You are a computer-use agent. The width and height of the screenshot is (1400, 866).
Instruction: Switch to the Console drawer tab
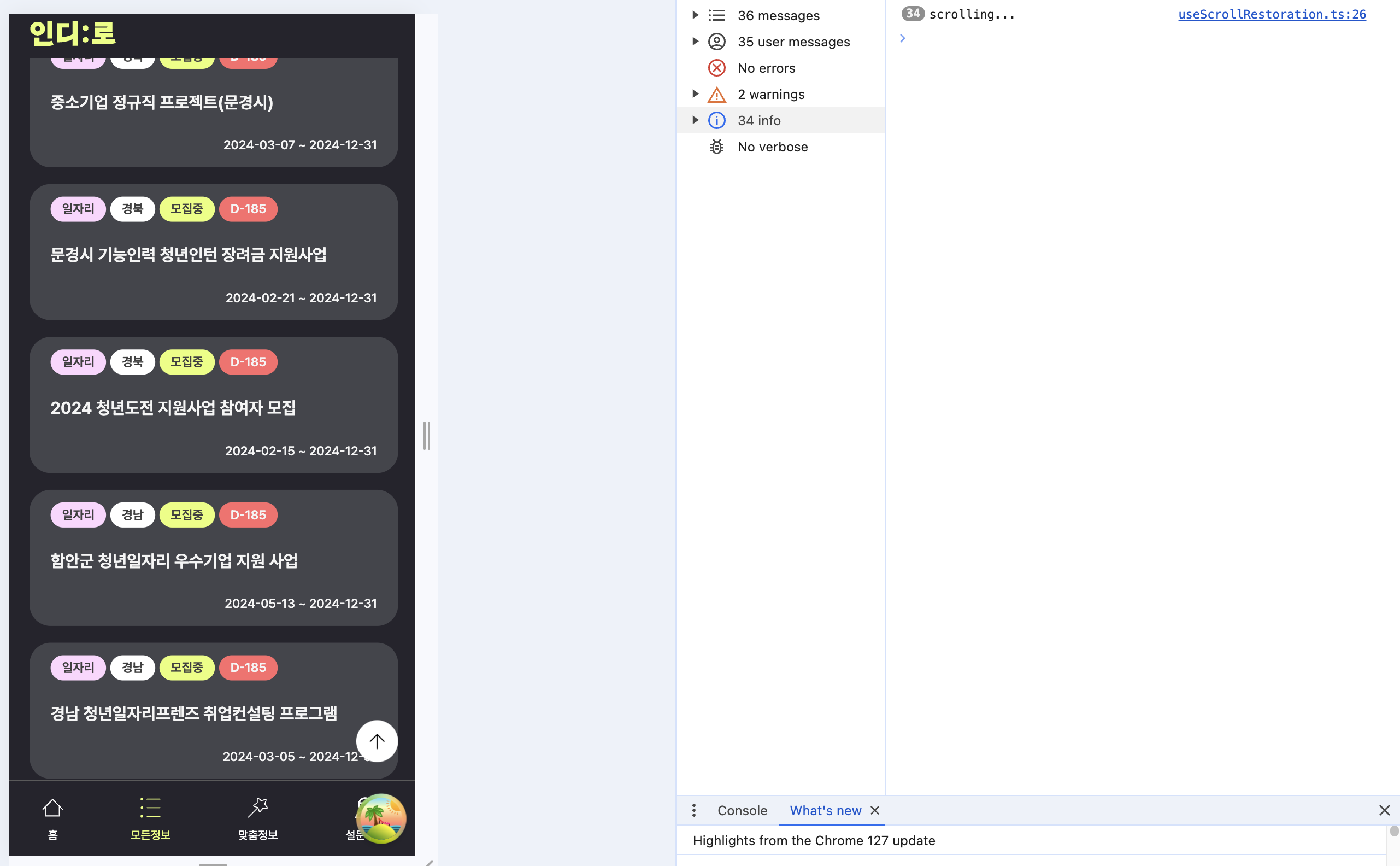pyautogui.click(x=742, y=810)
